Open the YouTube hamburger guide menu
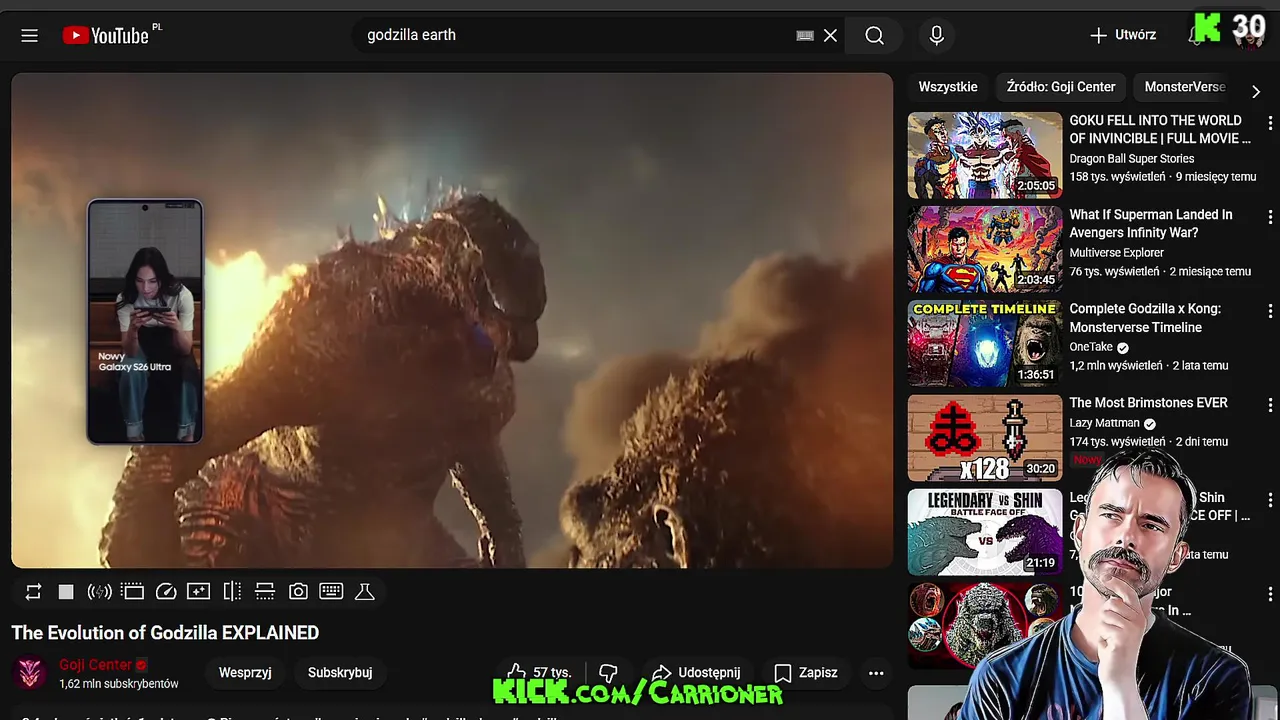 point(29,36)
